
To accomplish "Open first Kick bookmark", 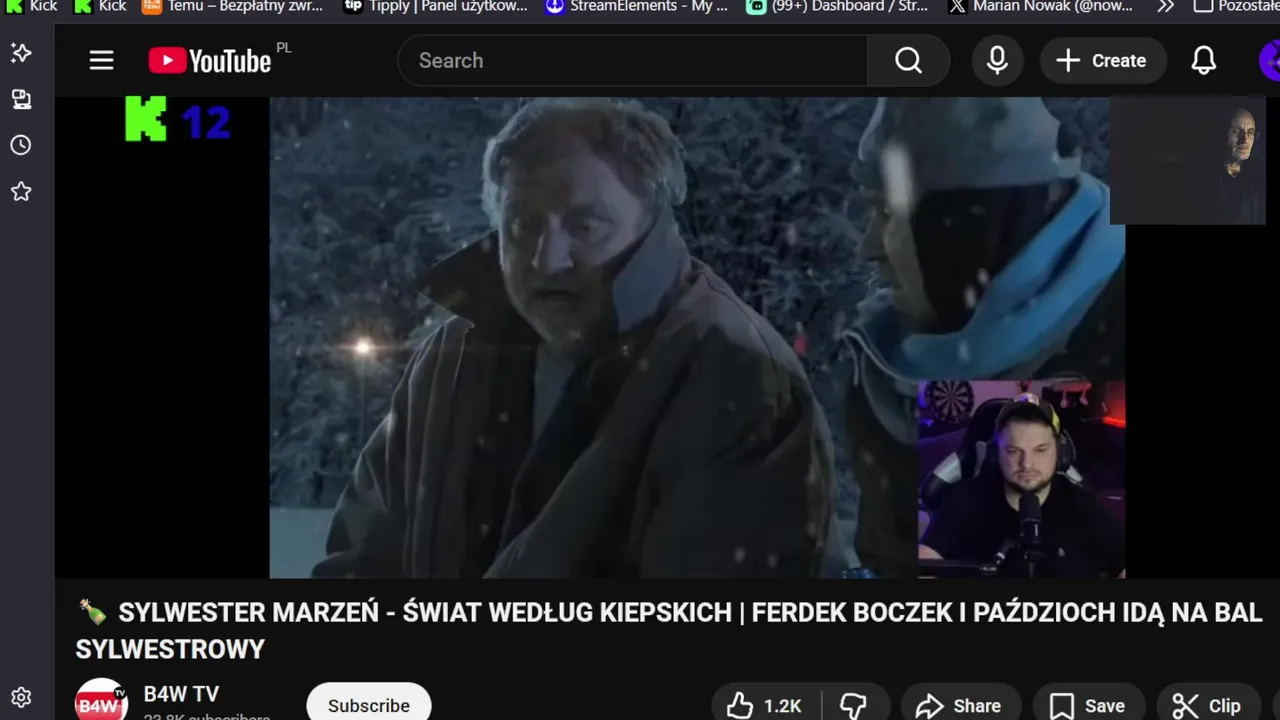I will [x=31, y=6].
